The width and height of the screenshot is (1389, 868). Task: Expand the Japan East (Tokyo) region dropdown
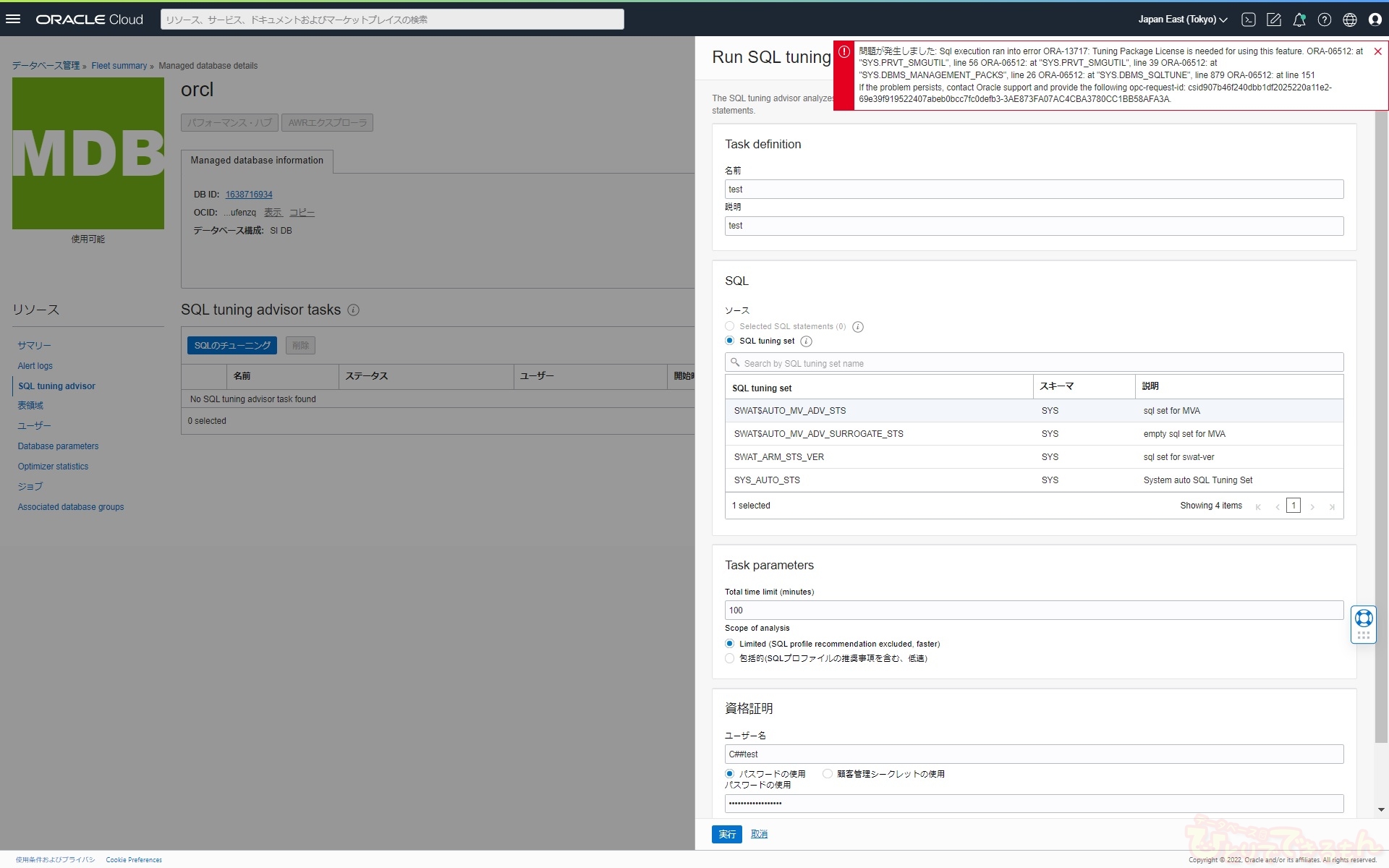(1183, 20)
